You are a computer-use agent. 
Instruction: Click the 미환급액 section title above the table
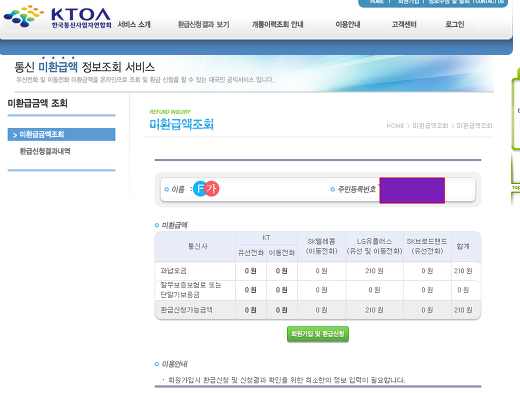pos(174,225)
